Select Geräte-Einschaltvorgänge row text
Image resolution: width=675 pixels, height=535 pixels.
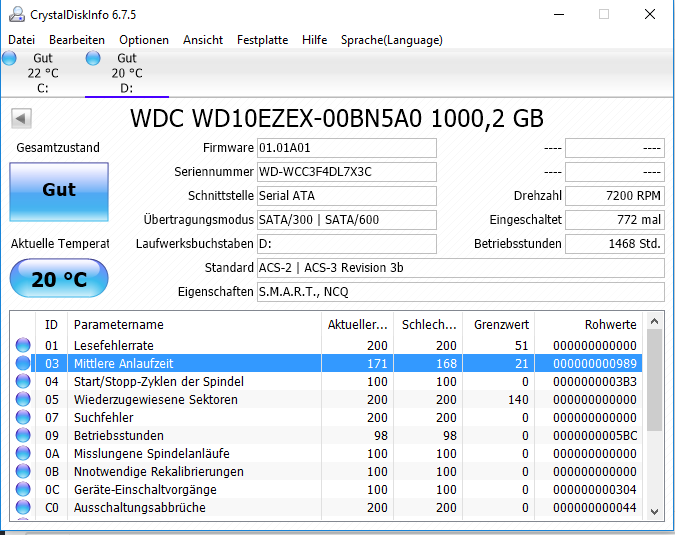(145, 490)
